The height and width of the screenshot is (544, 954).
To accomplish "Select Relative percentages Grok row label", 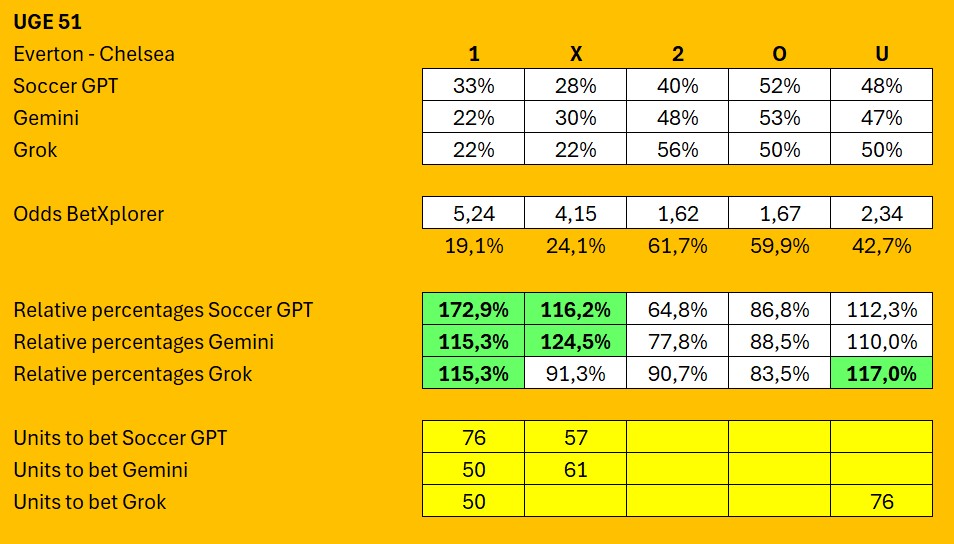I will (133, 374).
